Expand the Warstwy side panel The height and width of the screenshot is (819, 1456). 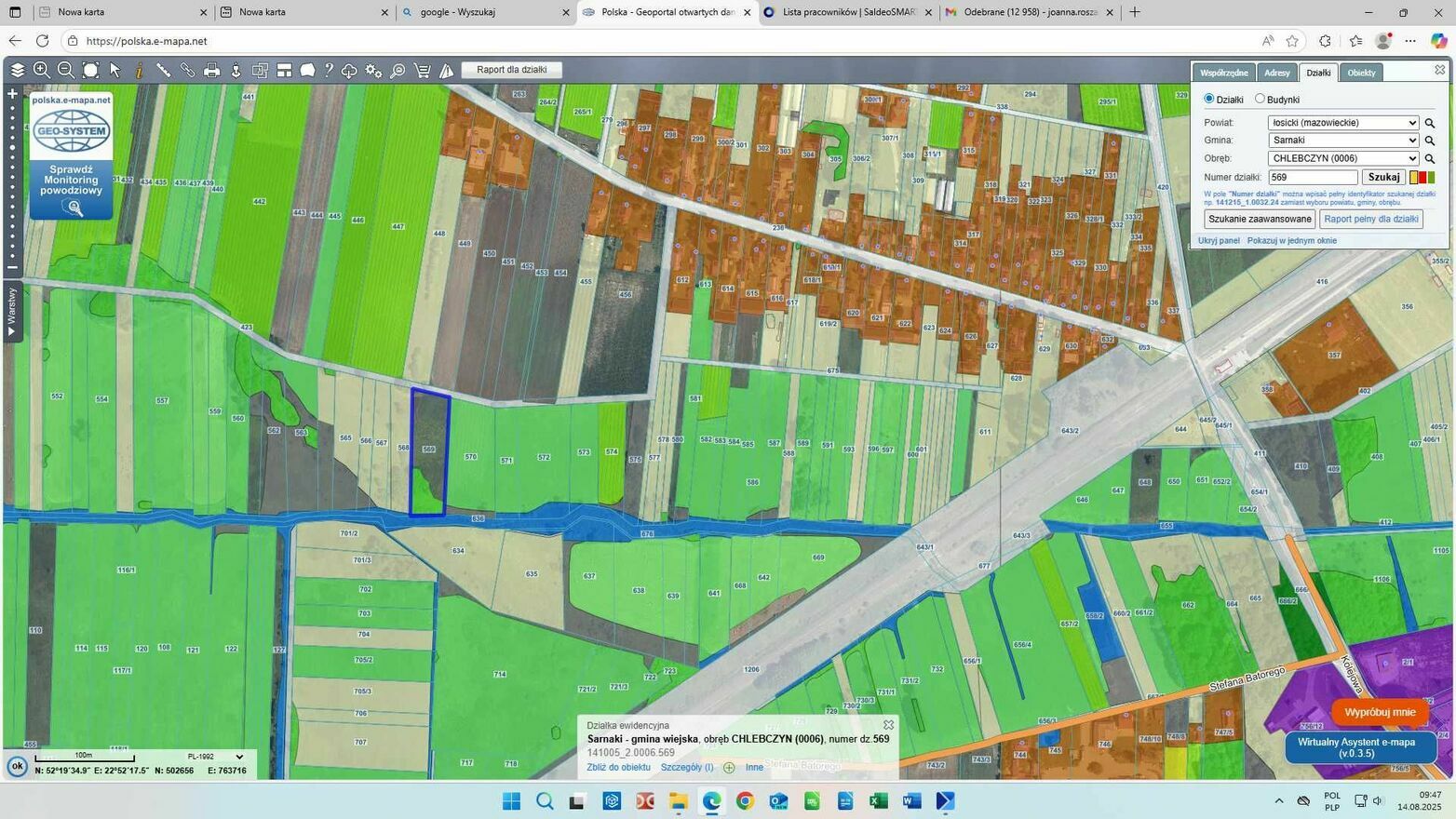(12, 312)
